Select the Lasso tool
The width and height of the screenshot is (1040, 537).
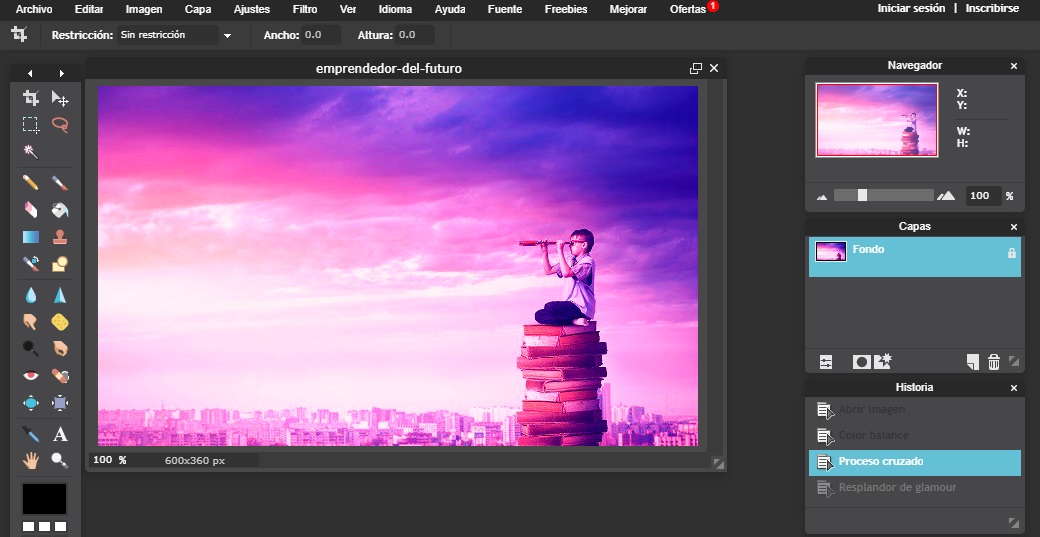(x=60, y=125)
